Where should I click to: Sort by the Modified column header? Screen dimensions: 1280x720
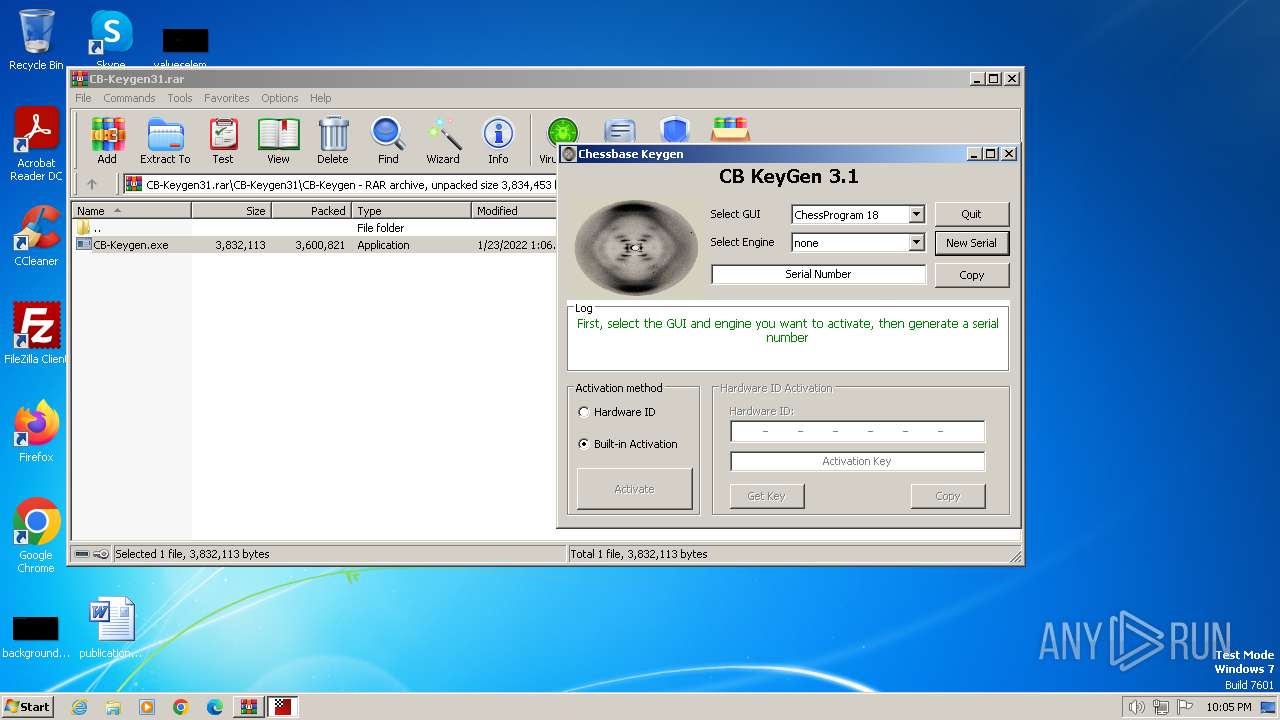[x=513, y=211]
